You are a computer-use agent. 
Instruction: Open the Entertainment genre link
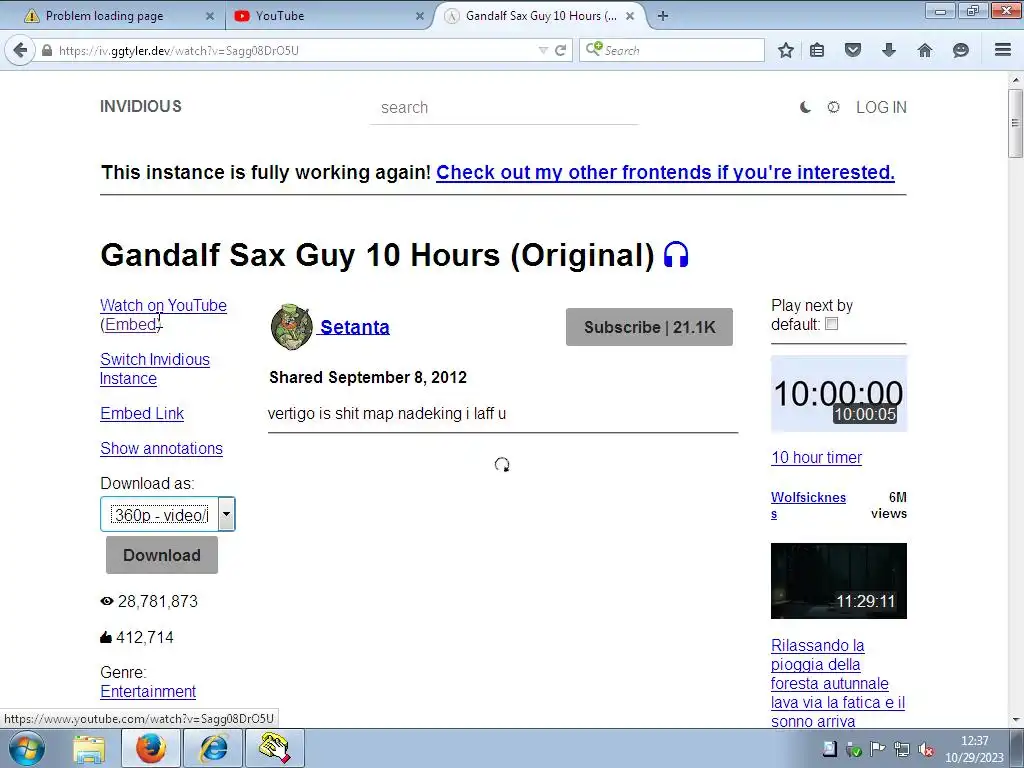coord(148,691)
